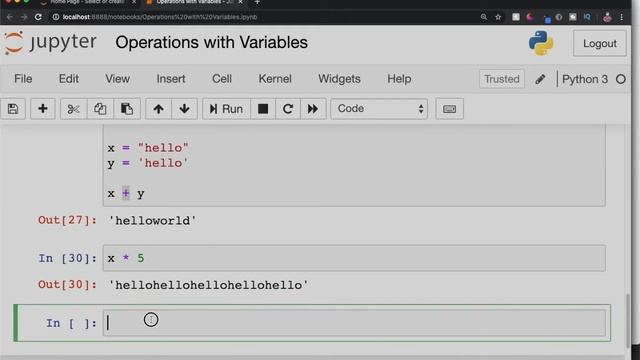Restart kernel and run all with fast-forward icon
This screenshot has width=640, height=360.
[313, 109]
